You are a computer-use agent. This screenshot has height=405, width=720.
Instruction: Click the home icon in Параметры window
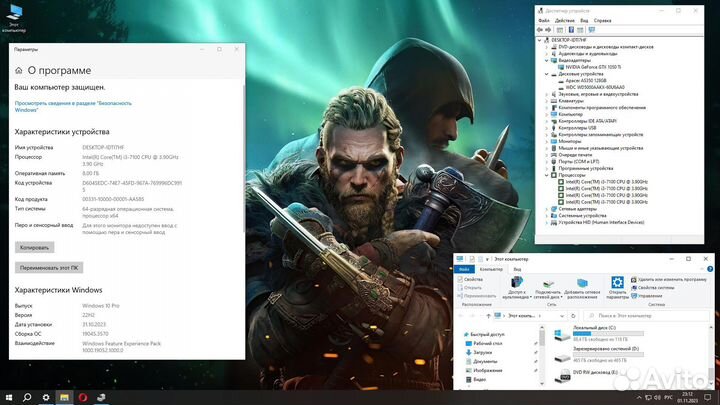[x=18, y=70]
